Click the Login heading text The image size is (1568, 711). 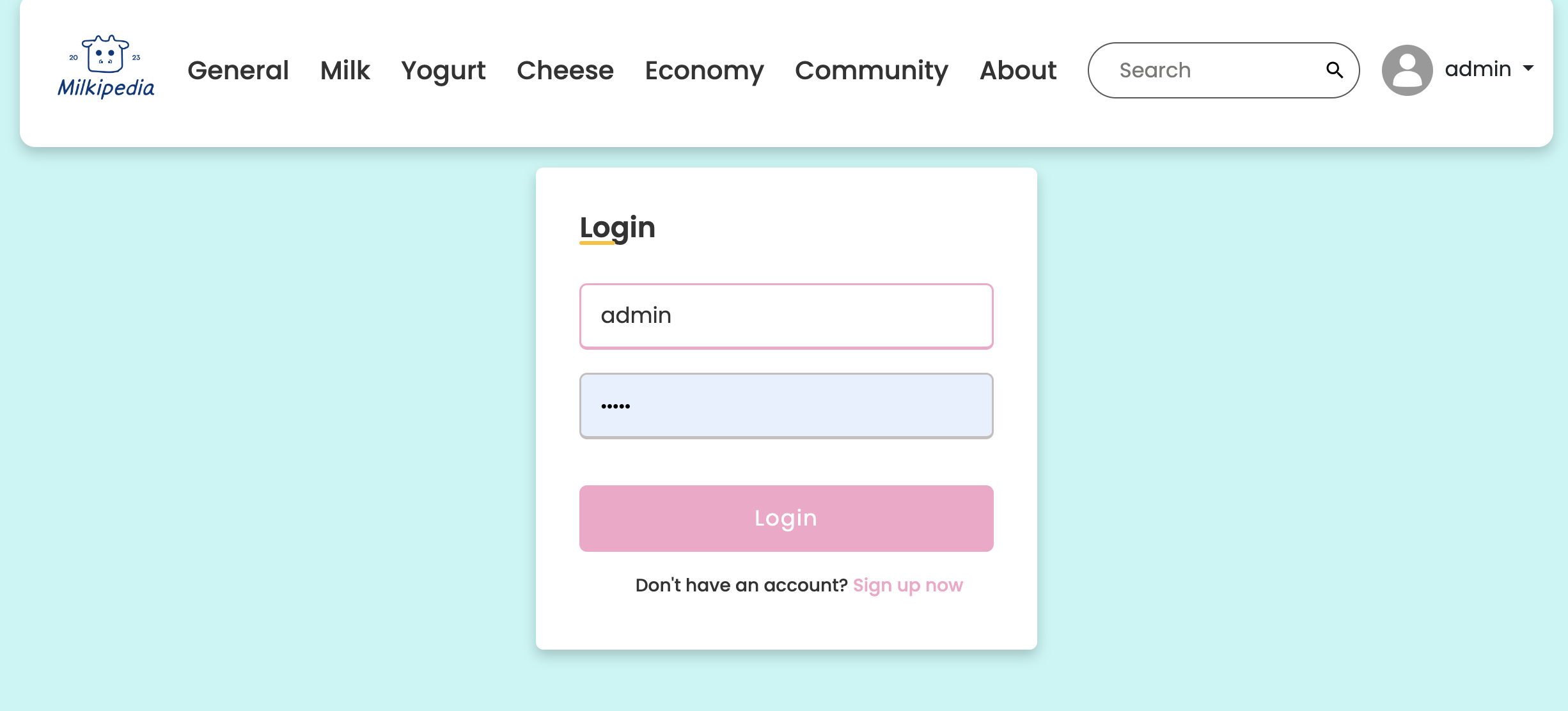coord(617,228)
